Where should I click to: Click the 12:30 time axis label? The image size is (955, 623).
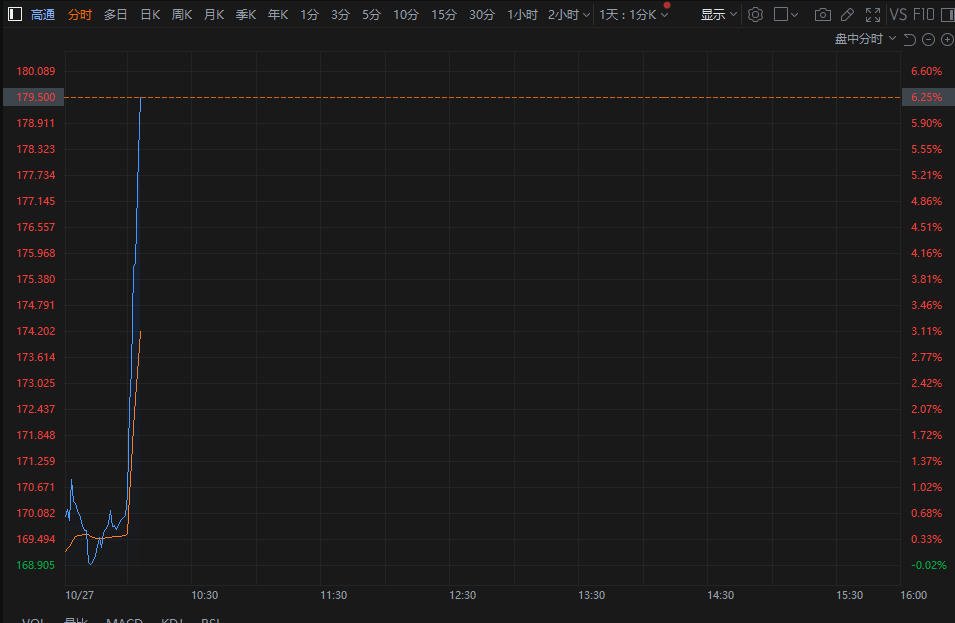coord(462,595)
